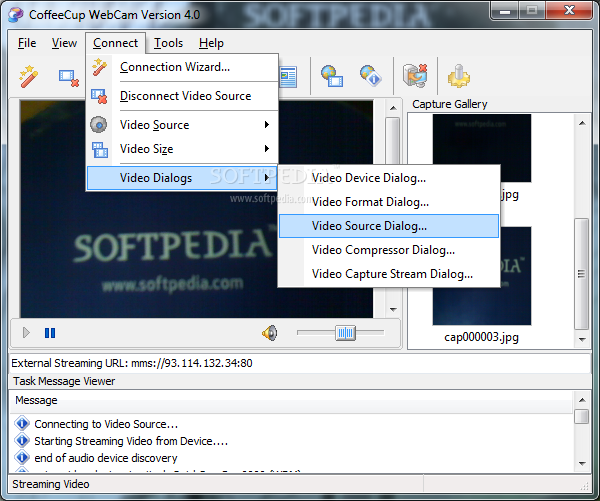Click message list scroll up arrow
The height and width of the screenshot is (501, 600).
pyautogui.click(x=582, y=400)
